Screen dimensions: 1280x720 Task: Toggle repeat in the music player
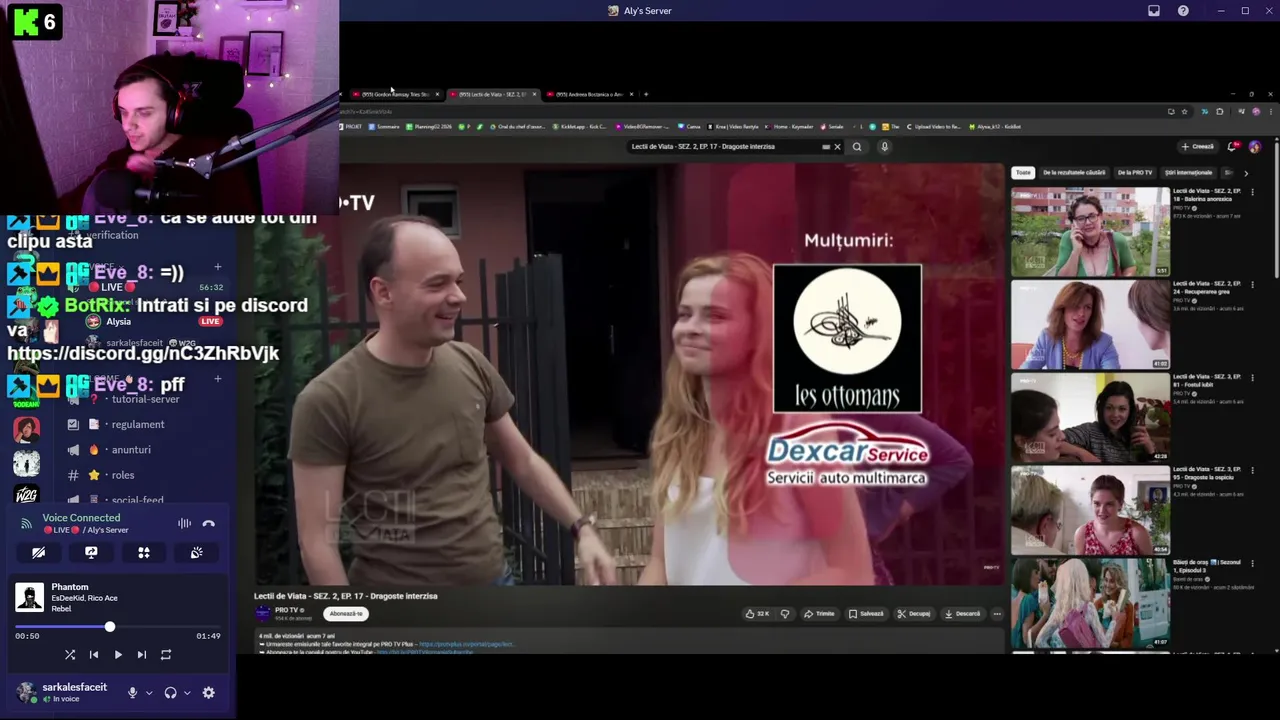[x=166, y=655]
